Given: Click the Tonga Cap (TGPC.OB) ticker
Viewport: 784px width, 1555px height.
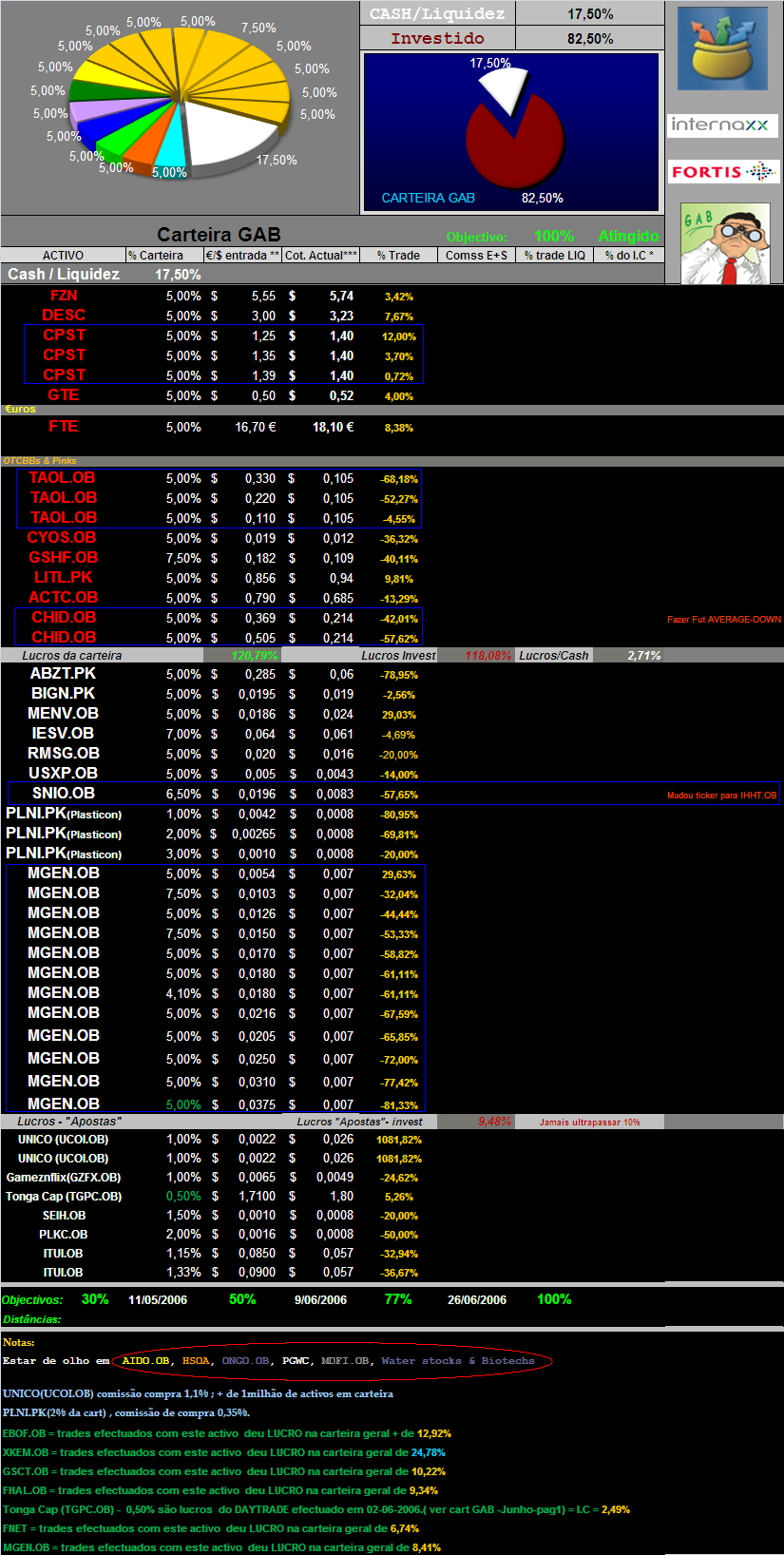Looking at the screenshot, I should pos(64,1197).
